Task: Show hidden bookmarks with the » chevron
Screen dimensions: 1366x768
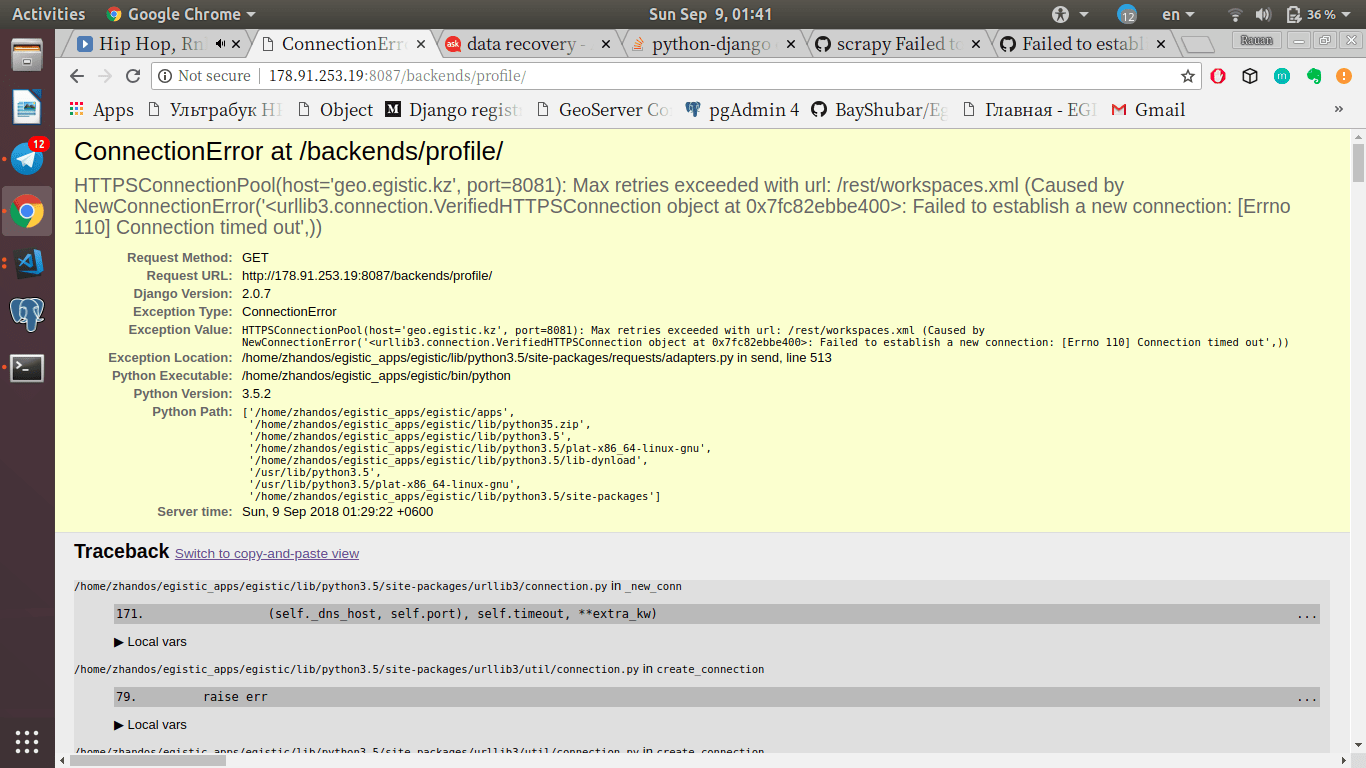Action: [x=1339, y=109]
